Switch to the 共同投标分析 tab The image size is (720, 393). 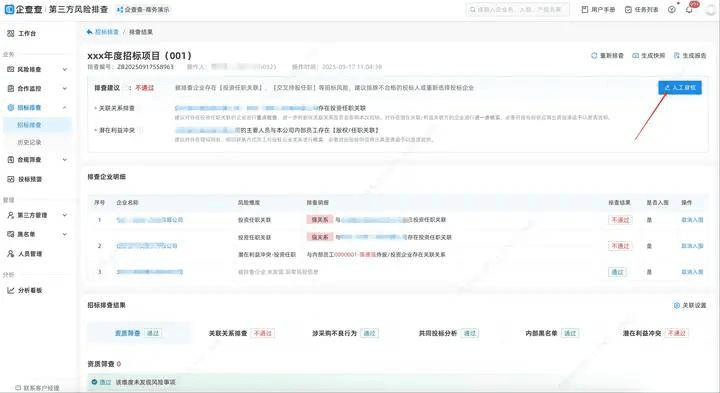click(x=449, y=333)
